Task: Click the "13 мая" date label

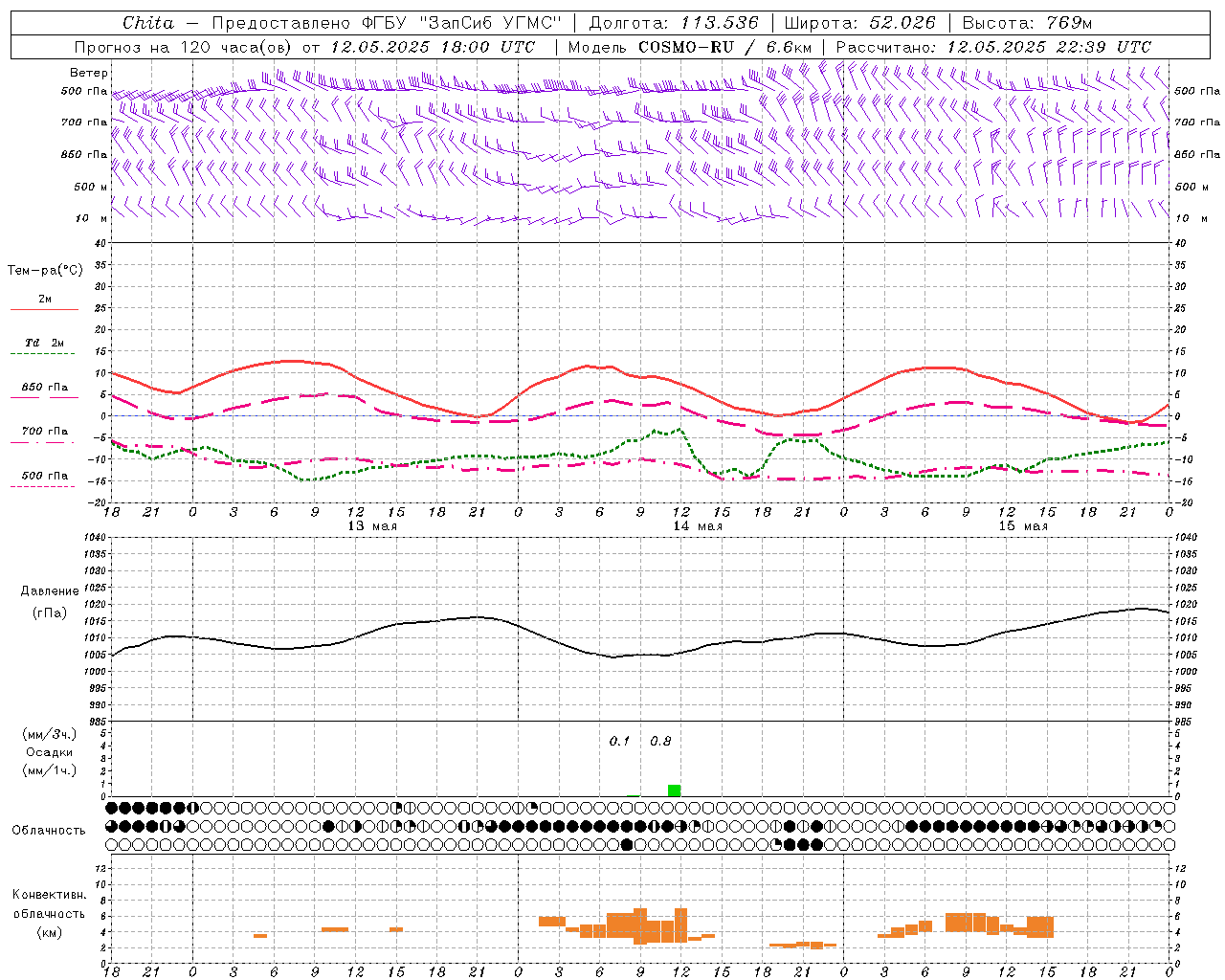Action: tap(372, 526)
